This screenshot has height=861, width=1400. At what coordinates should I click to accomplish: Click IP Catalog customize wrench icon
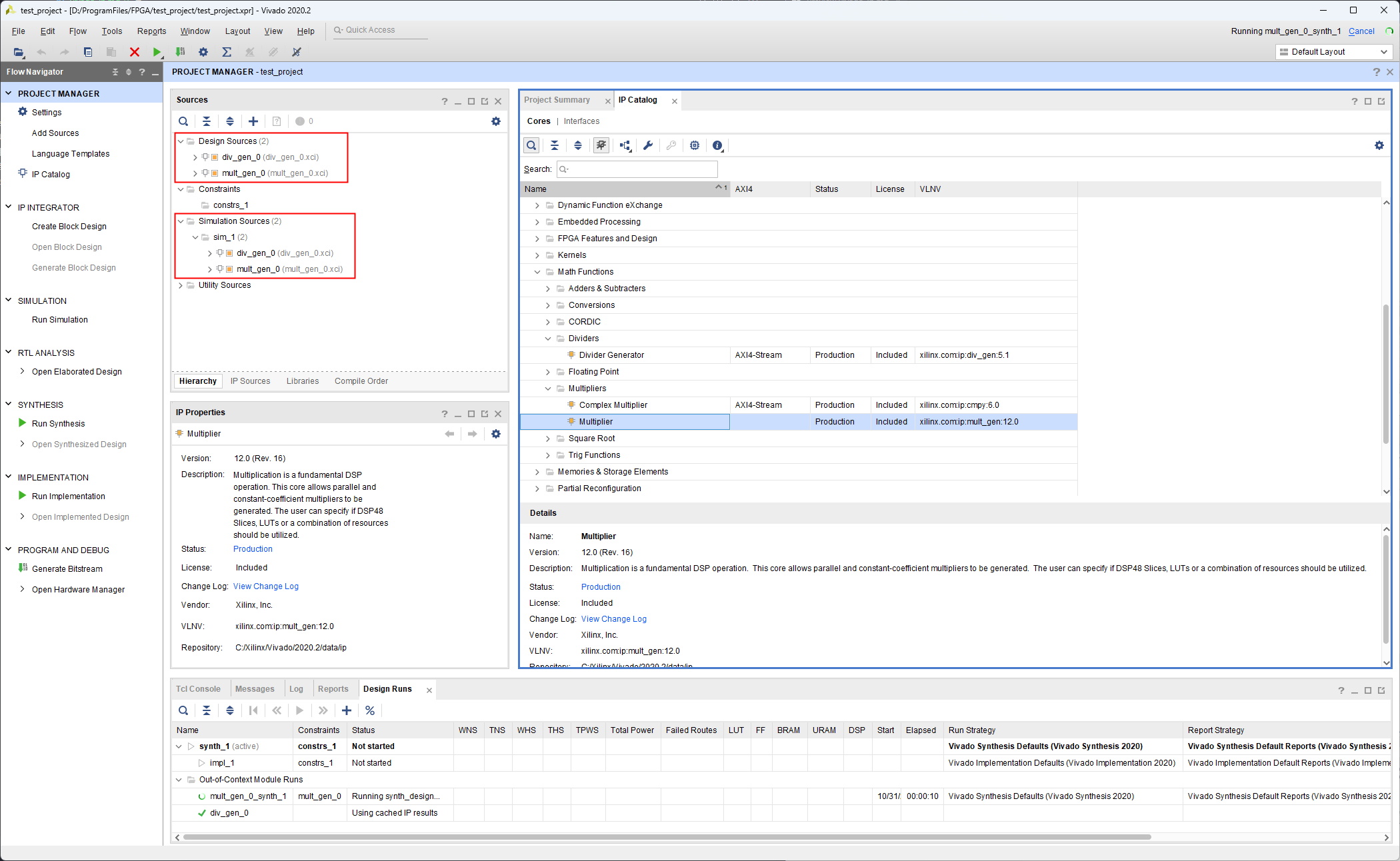click(648, 145)
